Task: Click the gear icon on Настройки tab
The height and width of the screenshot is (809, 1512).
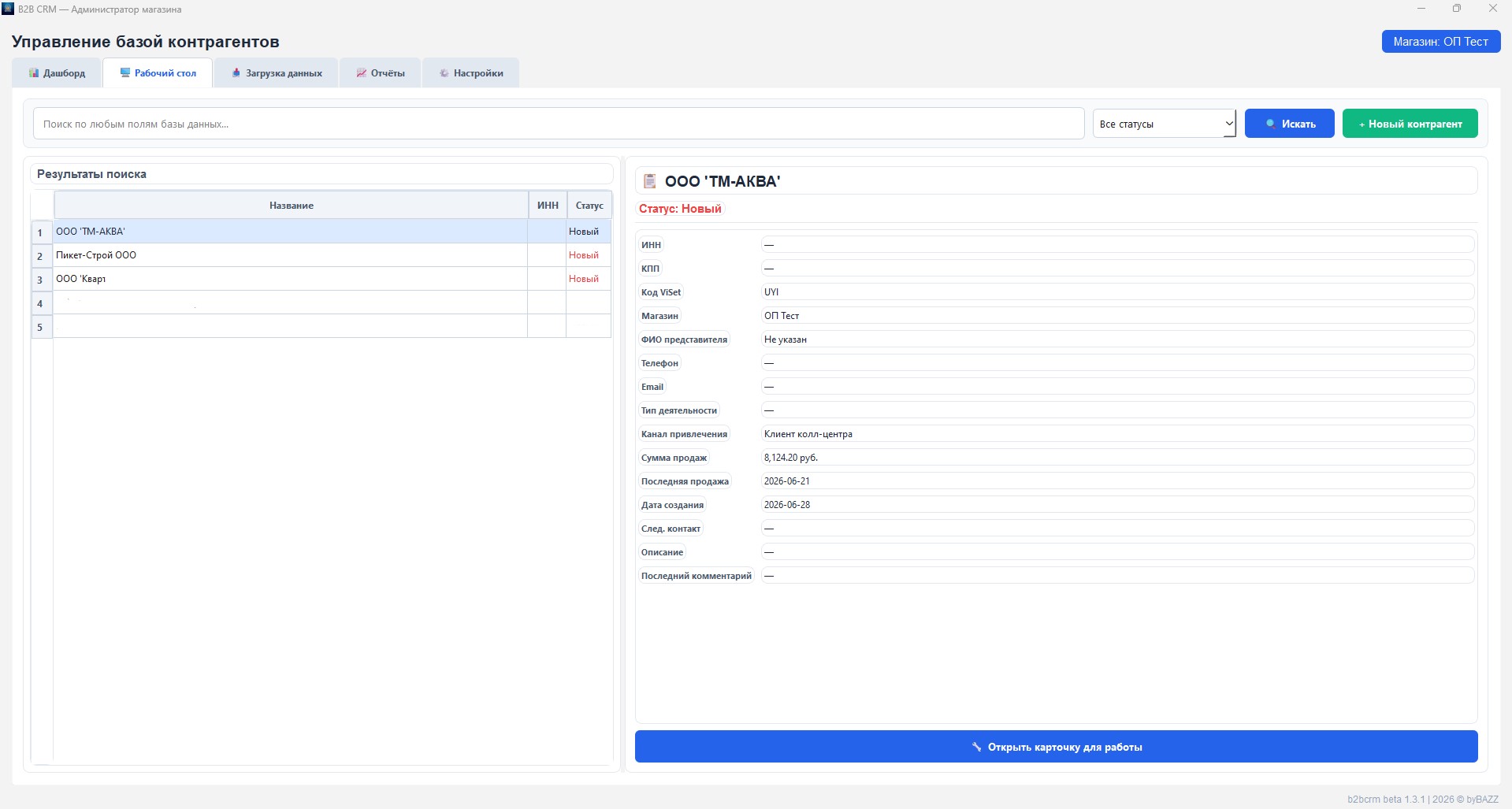Action: point(444,73)
